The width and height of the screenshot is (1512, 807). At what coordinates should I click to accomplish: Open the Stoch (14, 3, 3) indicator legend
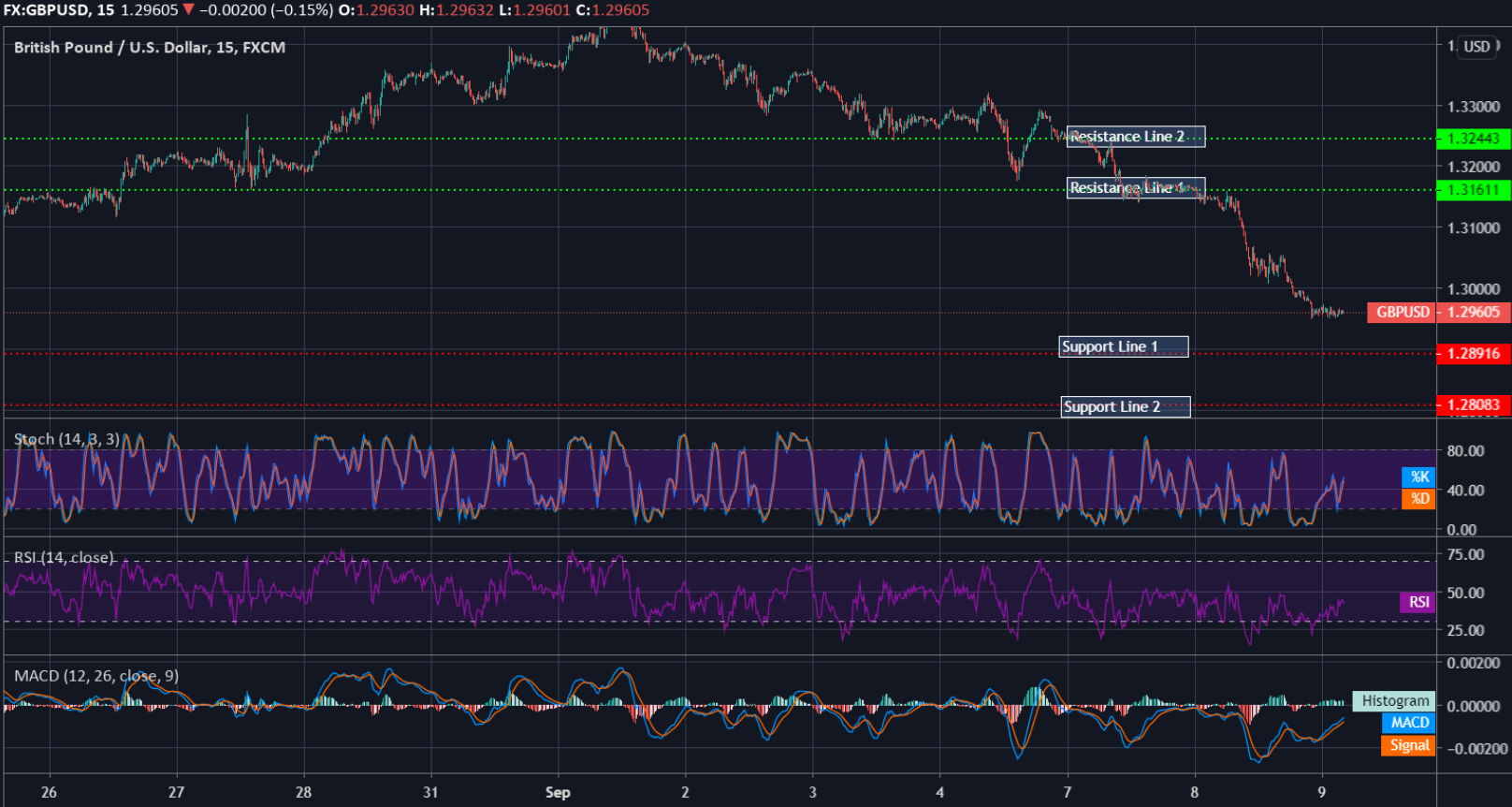point(66,439)
